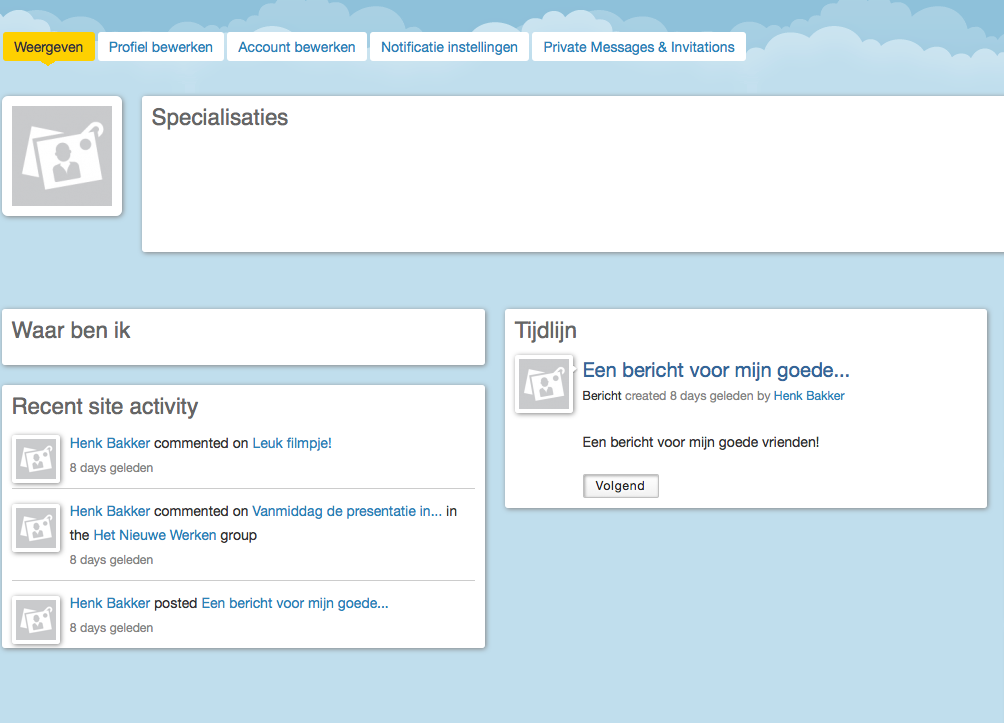Open the Vanmiddag de presentatie in... post
This screenshot has height=723, width=1004.
346,510
